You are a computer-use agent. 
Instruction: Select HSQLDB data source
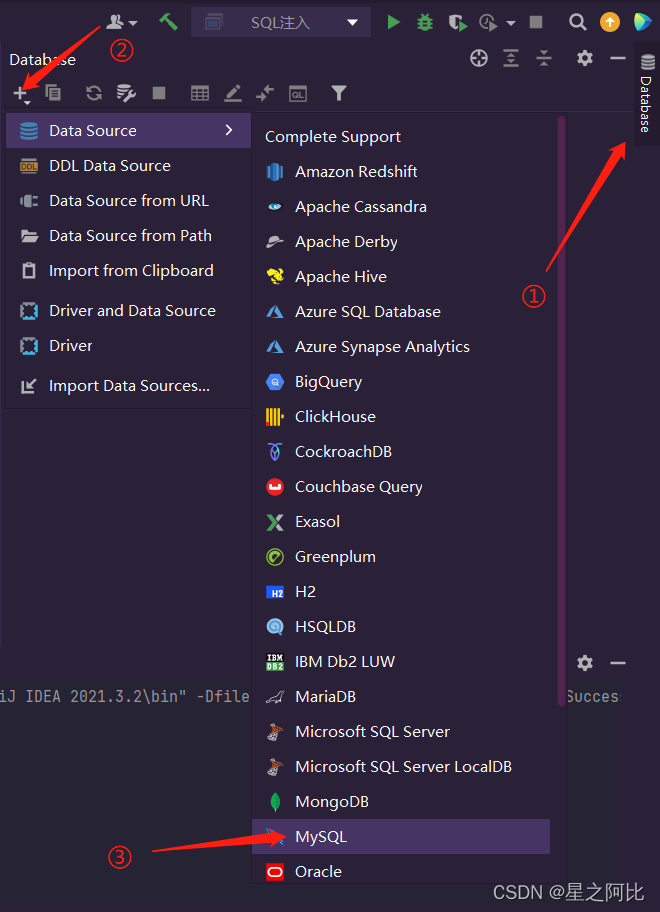click(401, 626)
